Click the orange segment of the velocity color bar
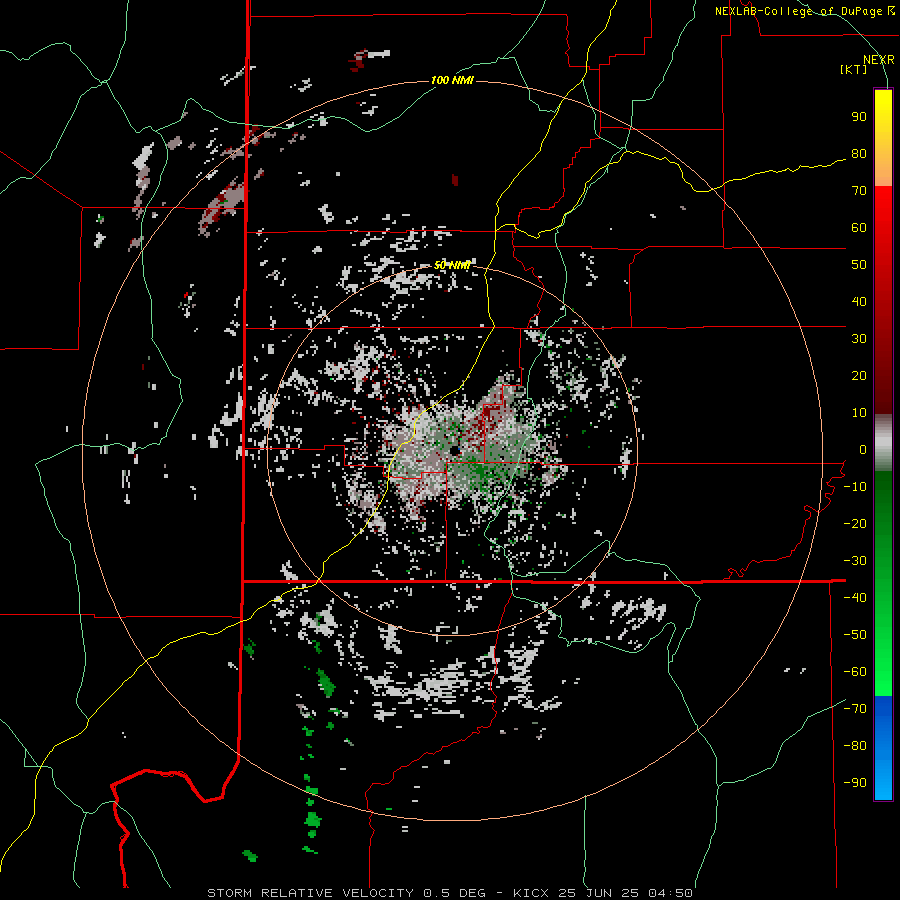Image resolution: width=900 pixels, height=900 pixels. (x=883, y=166)
